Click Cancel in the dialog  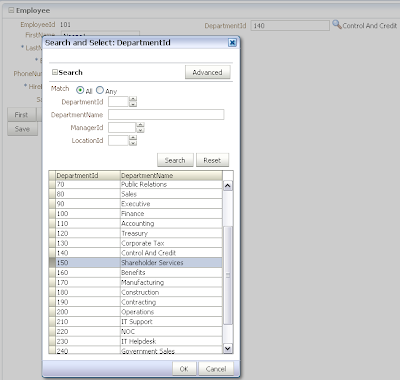tap(216, 369)
